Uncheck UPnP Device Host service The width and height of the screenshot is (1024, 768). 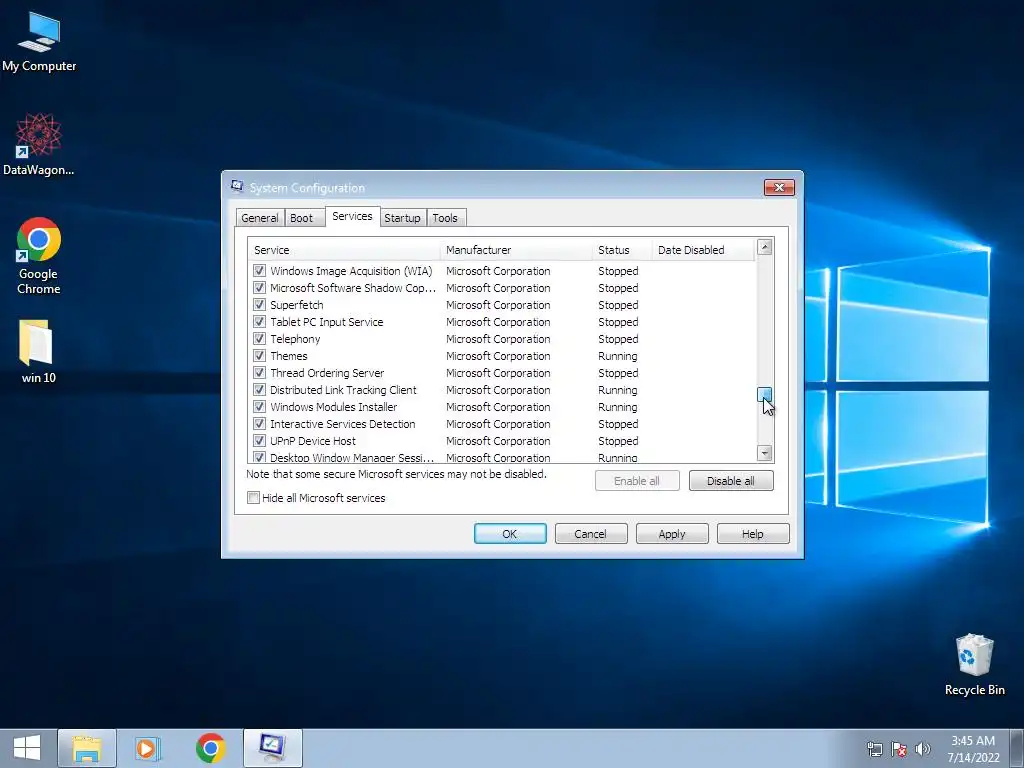coord(259,440)
